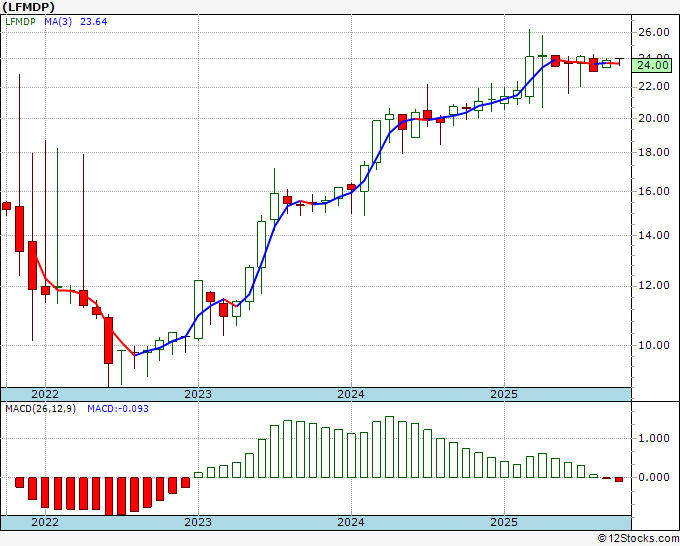Click the MACD:-0.093 value readout

coord(118,409)
